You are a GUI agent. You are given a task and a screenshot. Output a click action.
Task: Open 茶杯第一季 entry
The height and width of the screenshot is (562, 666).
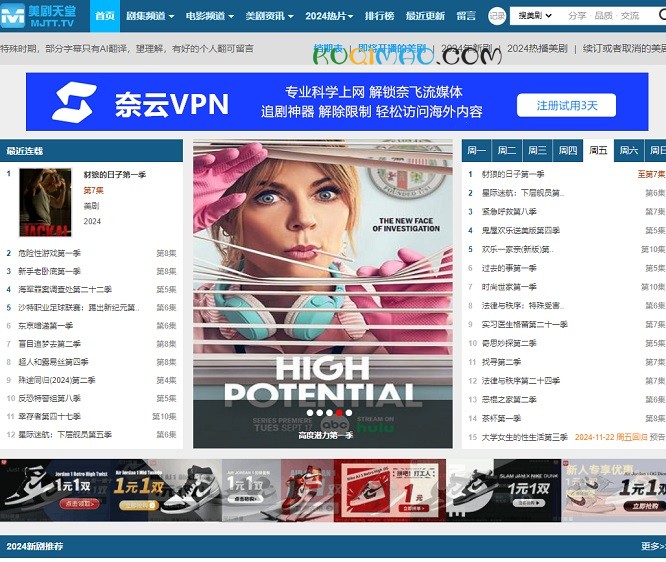pyautogui.click(x=501, y=418)
